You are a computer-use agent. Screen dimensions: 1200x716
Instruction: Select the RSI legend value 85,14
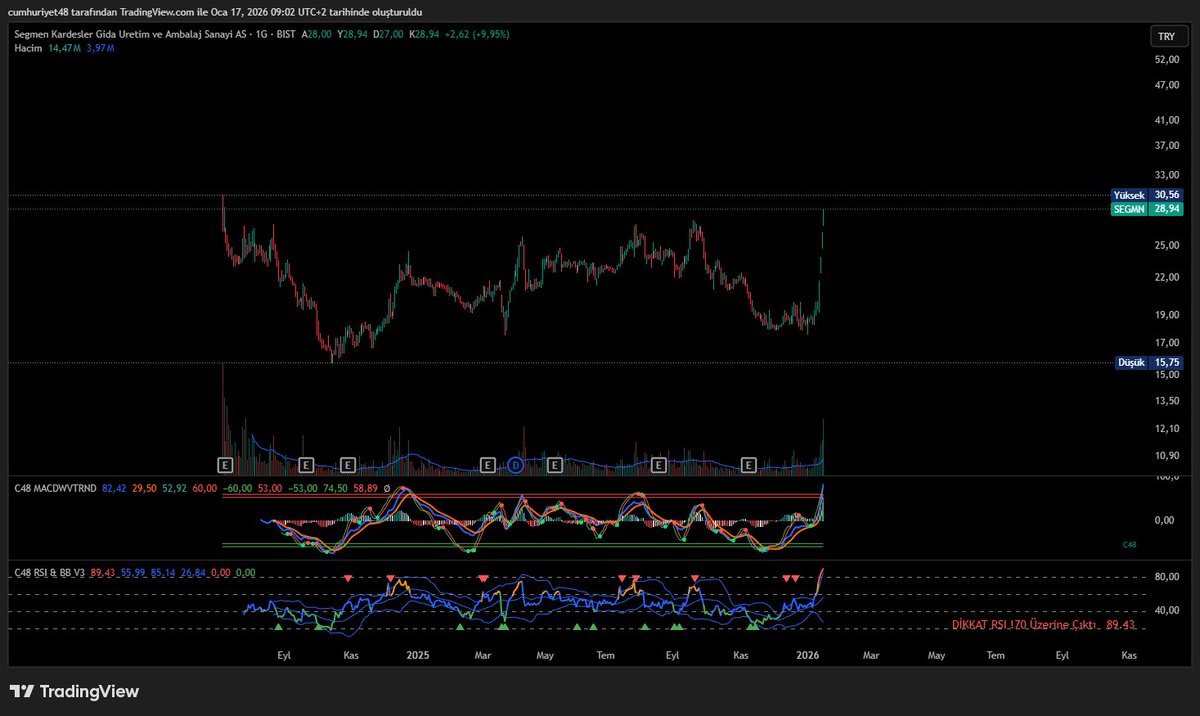pos(164,572)
